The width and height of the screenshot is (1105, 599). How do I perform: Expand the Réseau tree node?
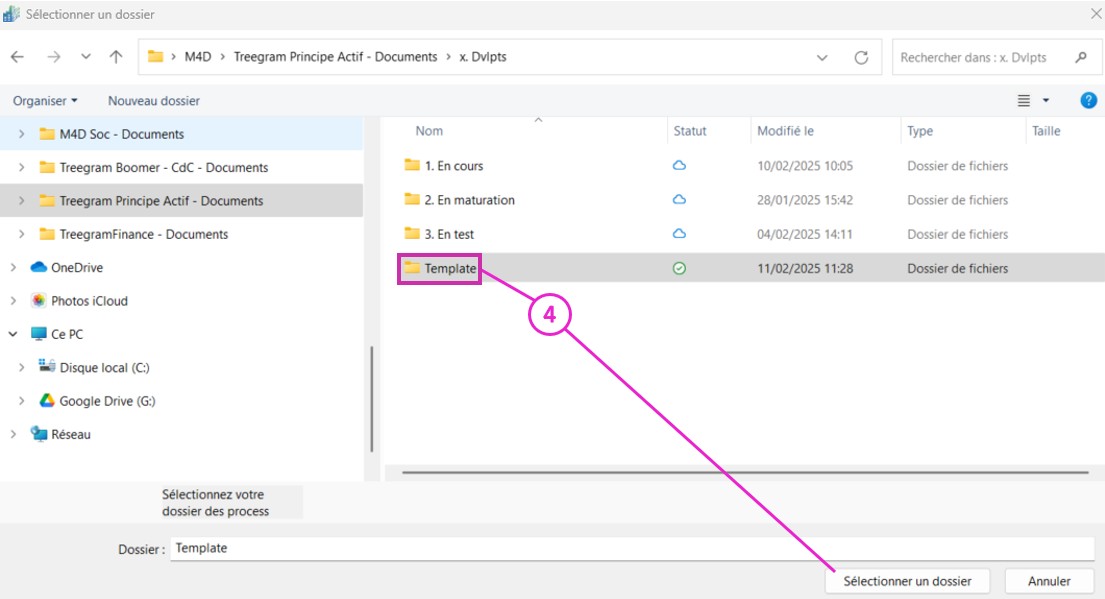pyautogui.click(x=13, y=435)
